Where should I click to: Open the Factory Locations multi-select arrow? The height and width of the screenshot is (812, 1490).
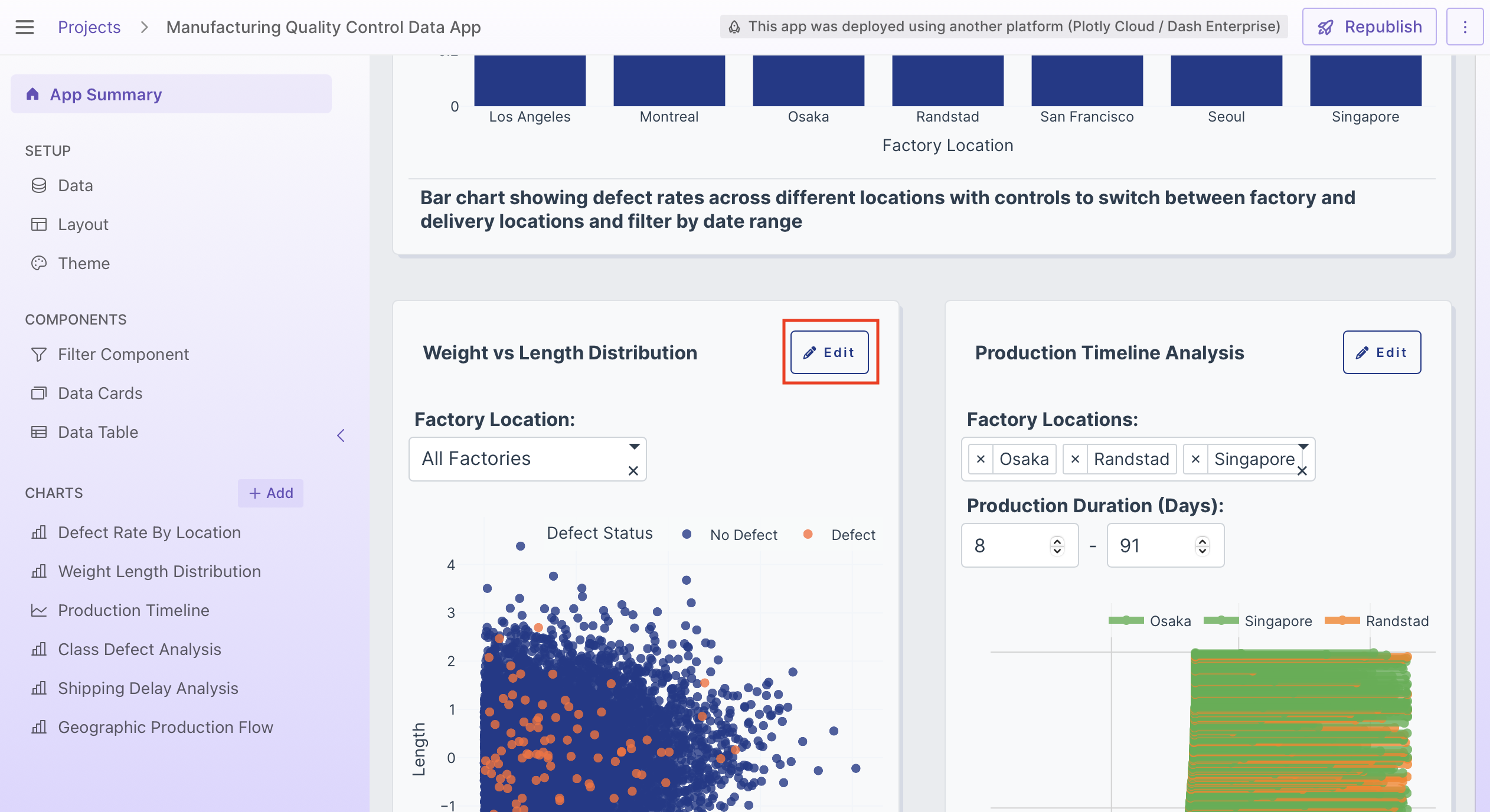click(1303, 447)
